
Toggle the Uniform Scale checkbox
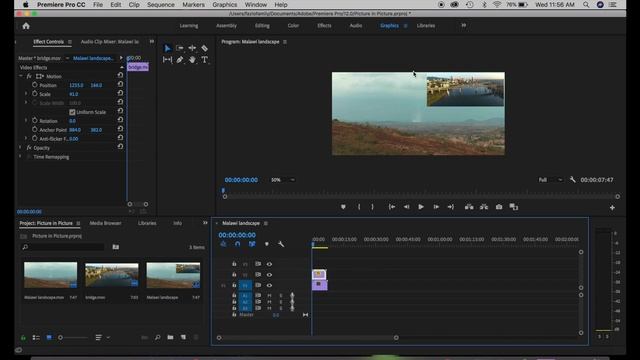click(72, 112)
